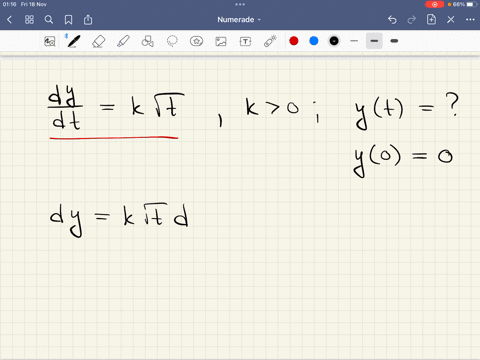Screen dimensions: 480x360
Task: Tap the 01:16 clock in status bar
Action: click(x=9, y=4)
